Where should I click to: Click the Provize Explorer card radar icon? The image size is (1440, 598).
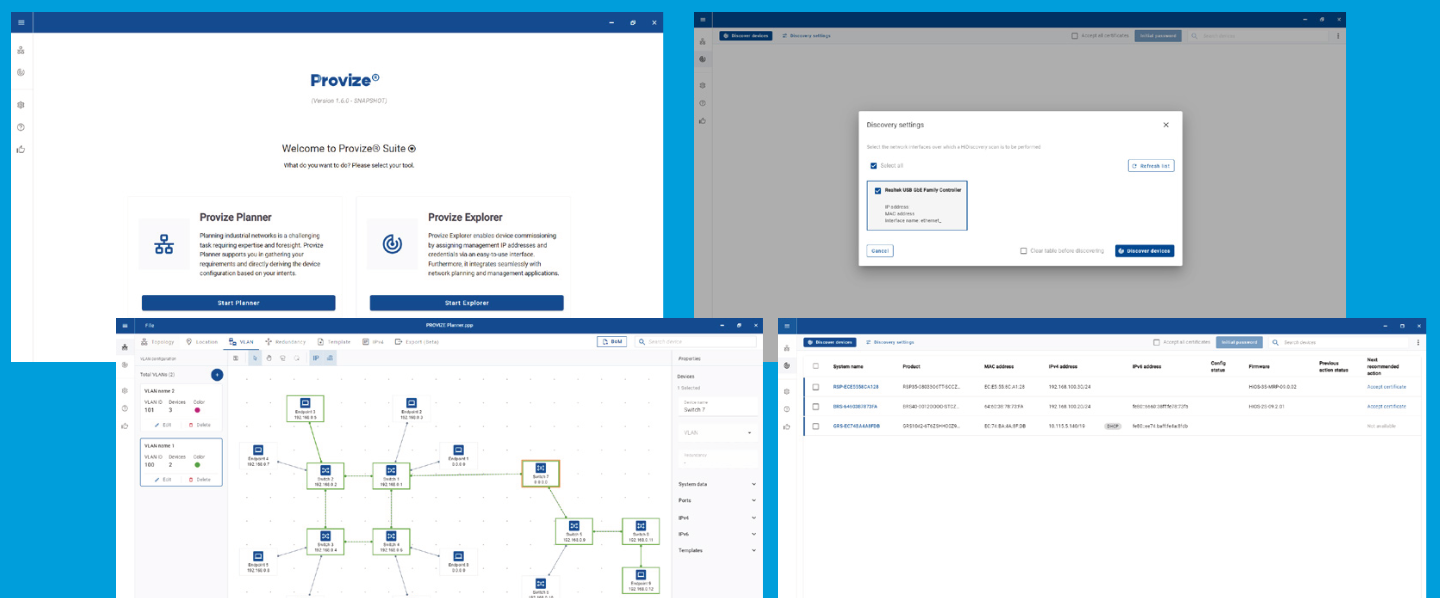392,244
